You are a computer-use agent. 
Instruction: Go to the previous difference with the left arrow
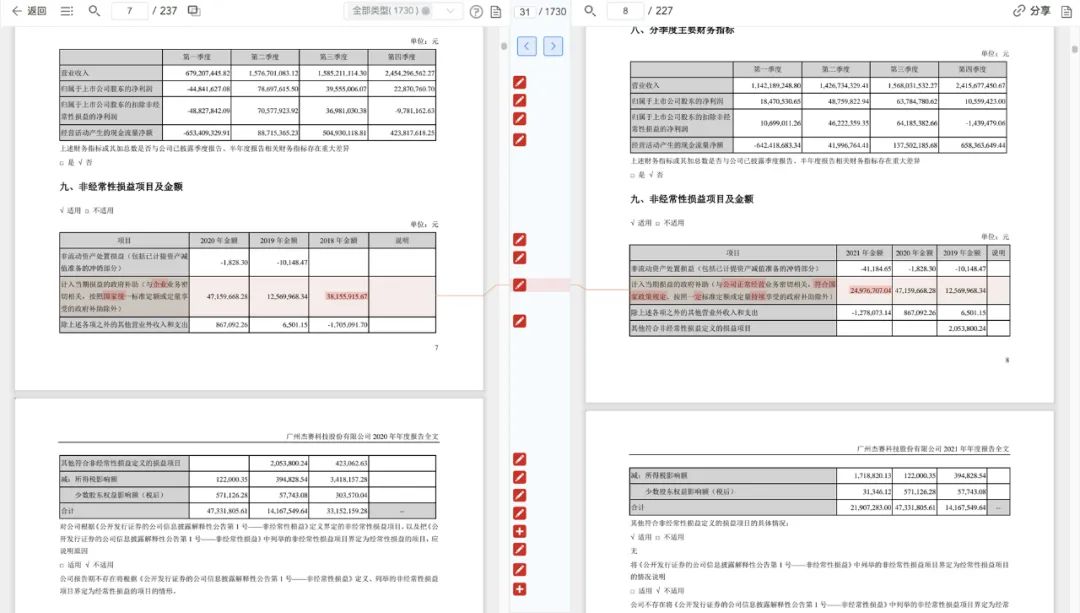(527, 46)
